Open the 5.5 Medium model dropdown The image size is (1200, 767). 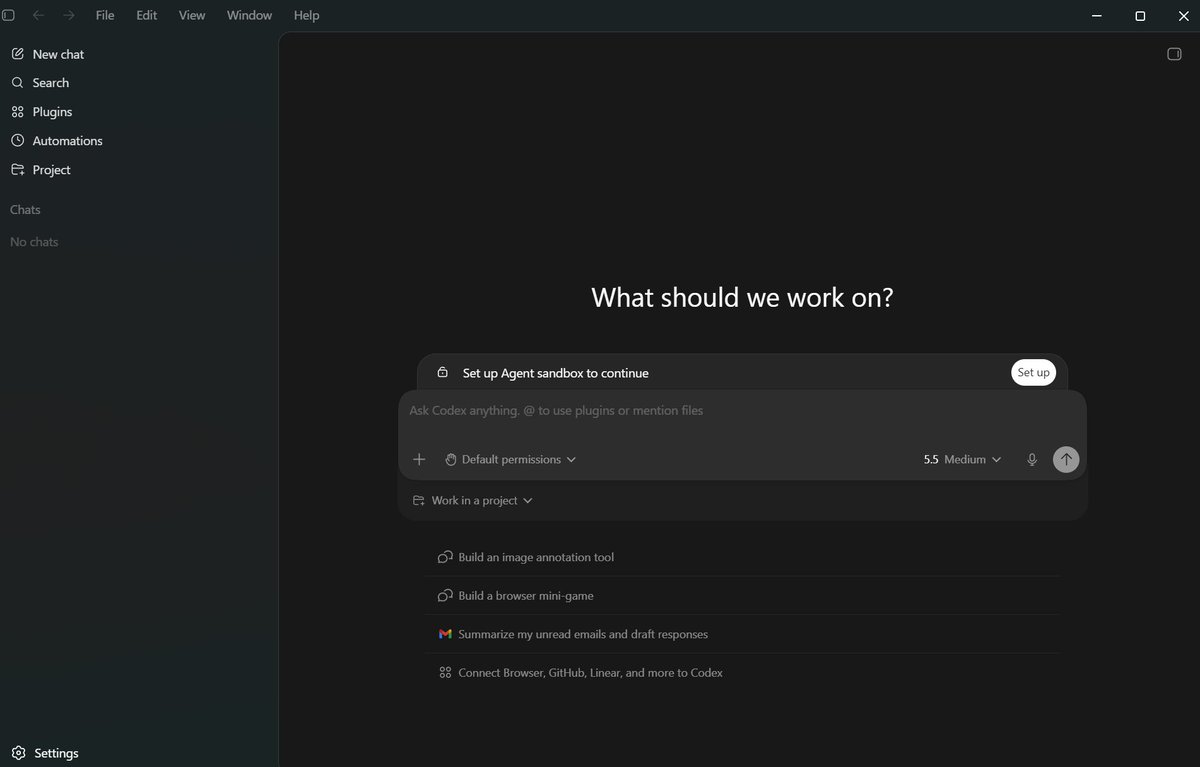(962, 459)
